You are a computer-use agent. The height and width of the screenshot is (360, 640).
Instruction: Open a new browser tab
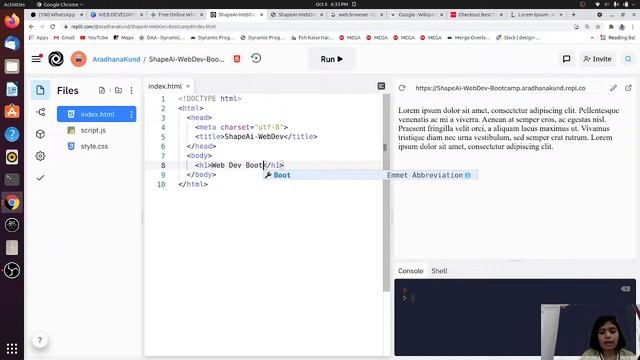(573, 14)
